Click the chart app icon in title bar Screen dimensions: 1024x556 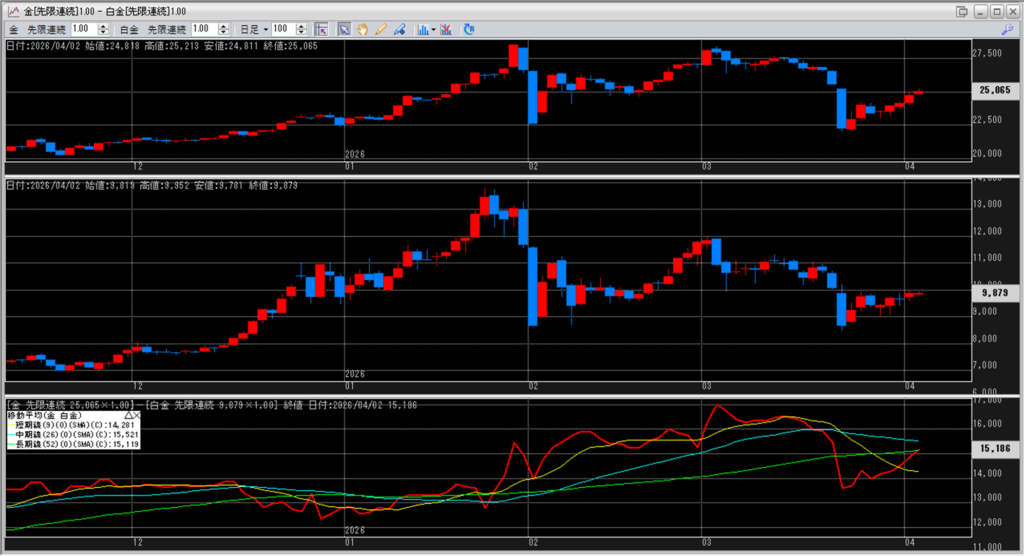coord(13,11)
